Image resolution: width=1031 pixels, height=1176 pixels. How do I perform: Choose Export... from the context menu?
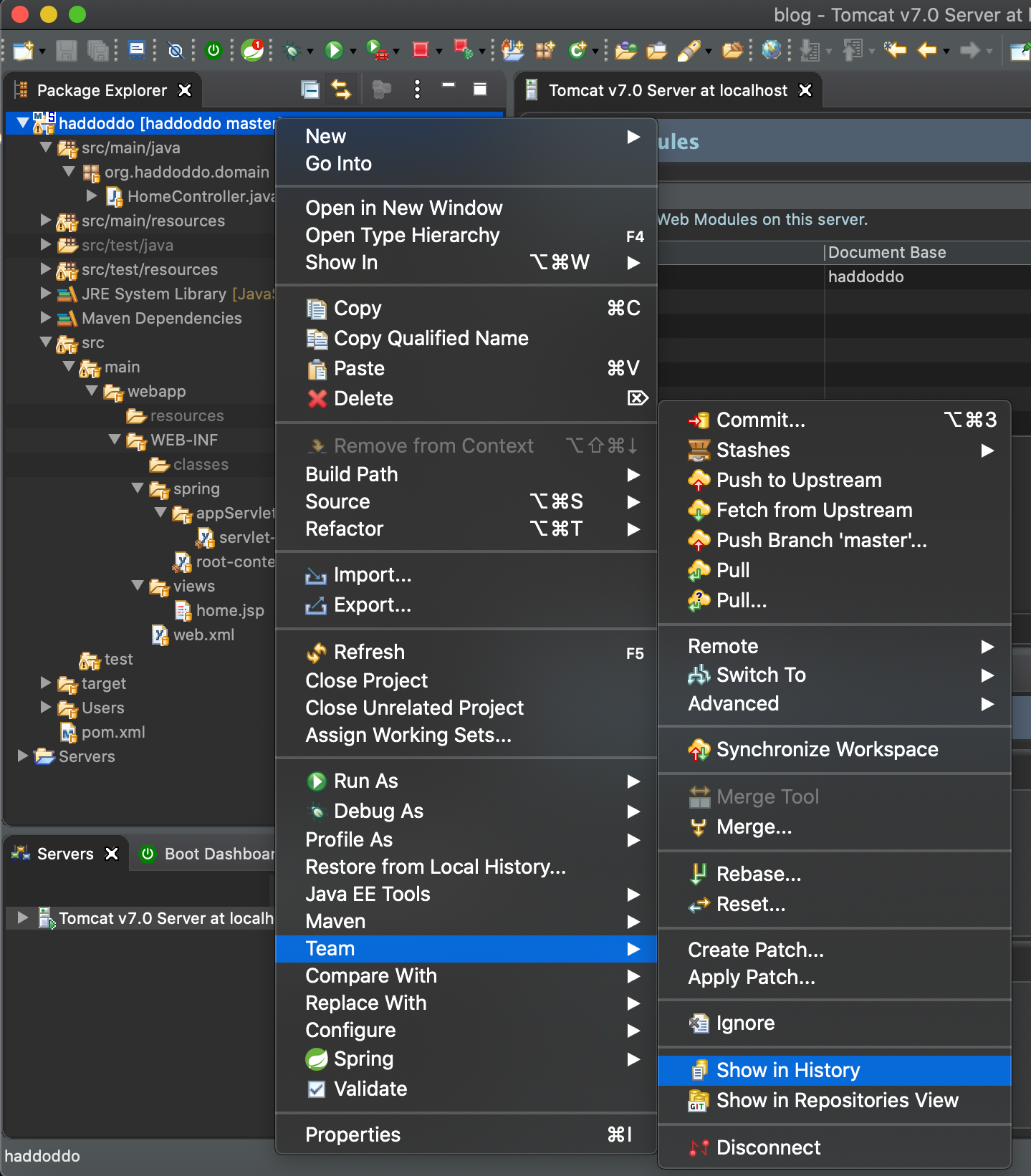coord(466,604)
